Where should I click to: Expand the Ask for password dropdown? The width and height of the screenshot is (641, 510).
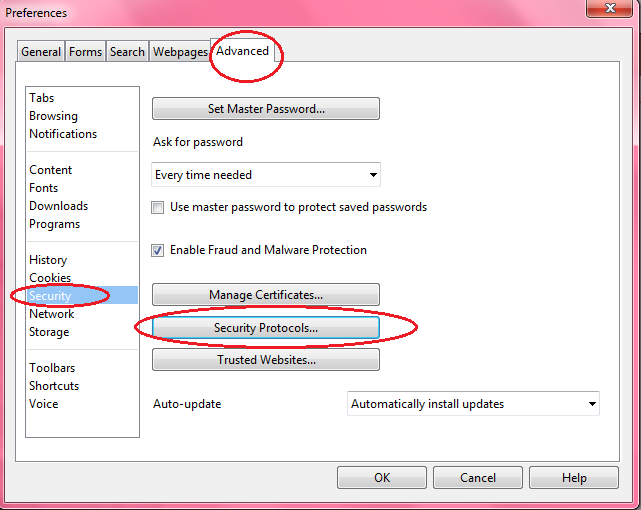[266, 175]
